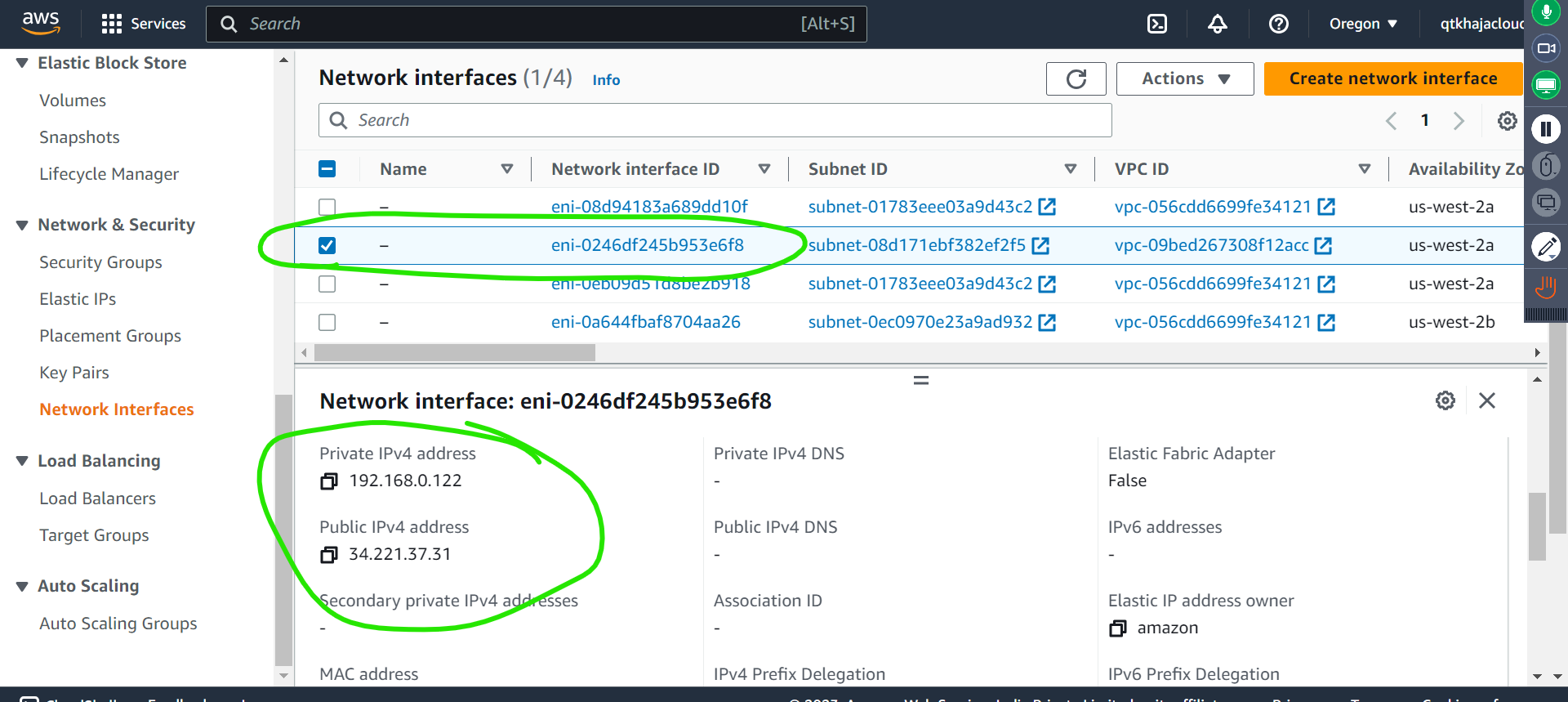This screenshot has height=702, width=1568.
Task: Copy the Elastic IP address owner amazon
Action: (x=1117, y=628)
